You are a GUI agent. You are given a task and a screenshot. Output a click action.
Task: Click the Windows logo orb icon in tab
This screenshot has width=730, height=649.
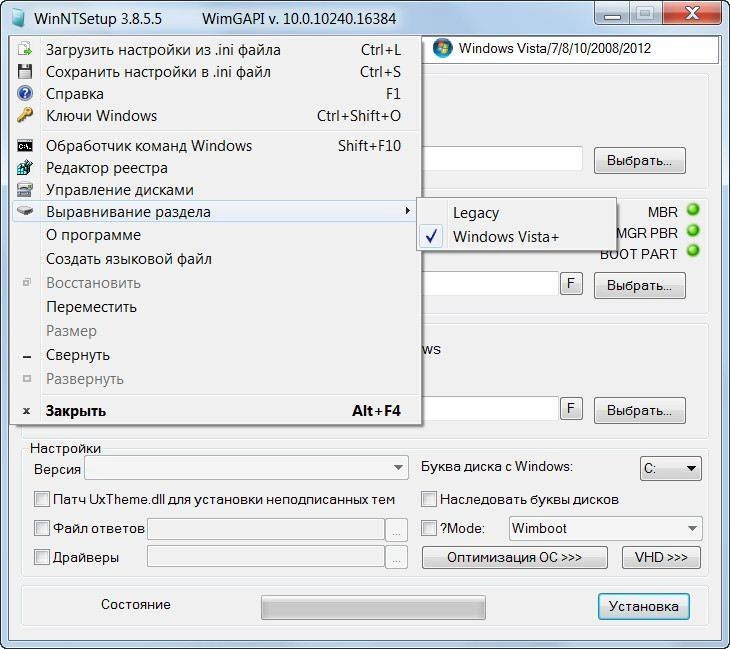[442, 48]
